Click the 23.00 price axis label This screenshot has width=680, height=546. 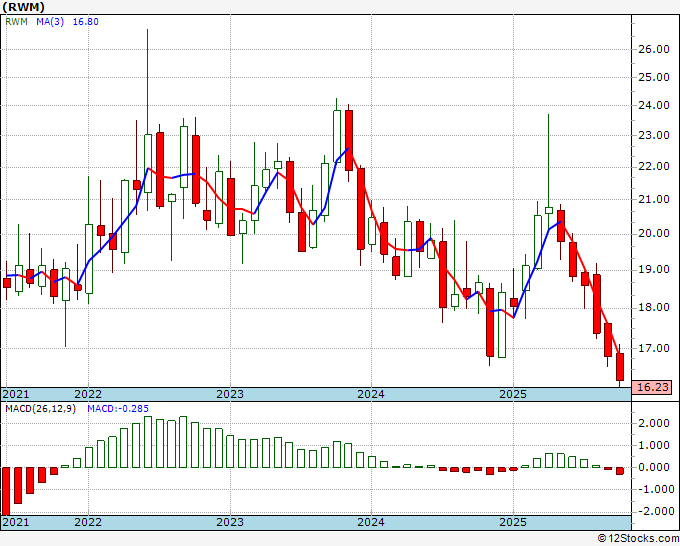(654, 135)
